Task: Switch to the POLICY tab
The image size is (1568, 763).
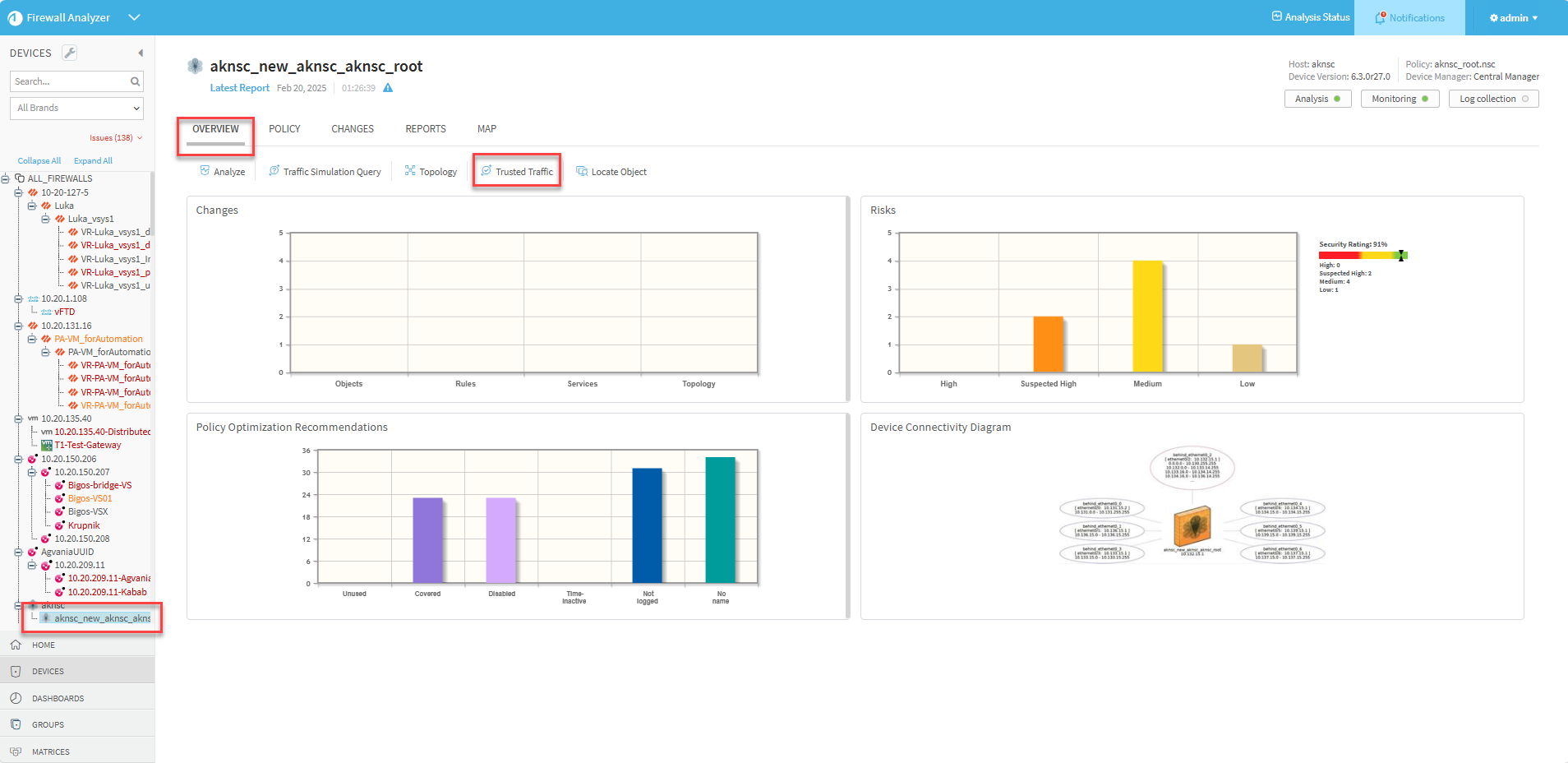Action: [284, 129]
